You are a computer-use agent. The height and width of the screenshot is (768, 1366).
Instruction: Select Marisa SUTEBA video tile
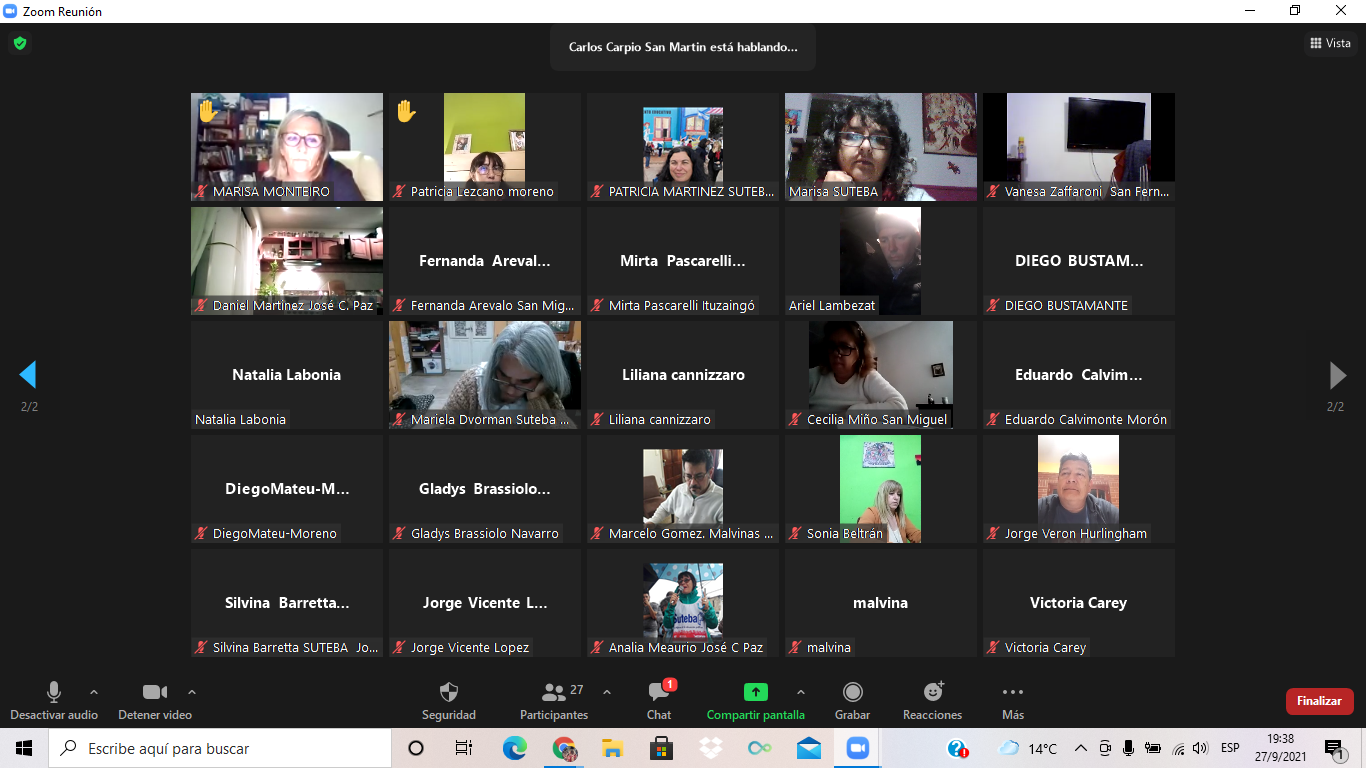[881, 147]
